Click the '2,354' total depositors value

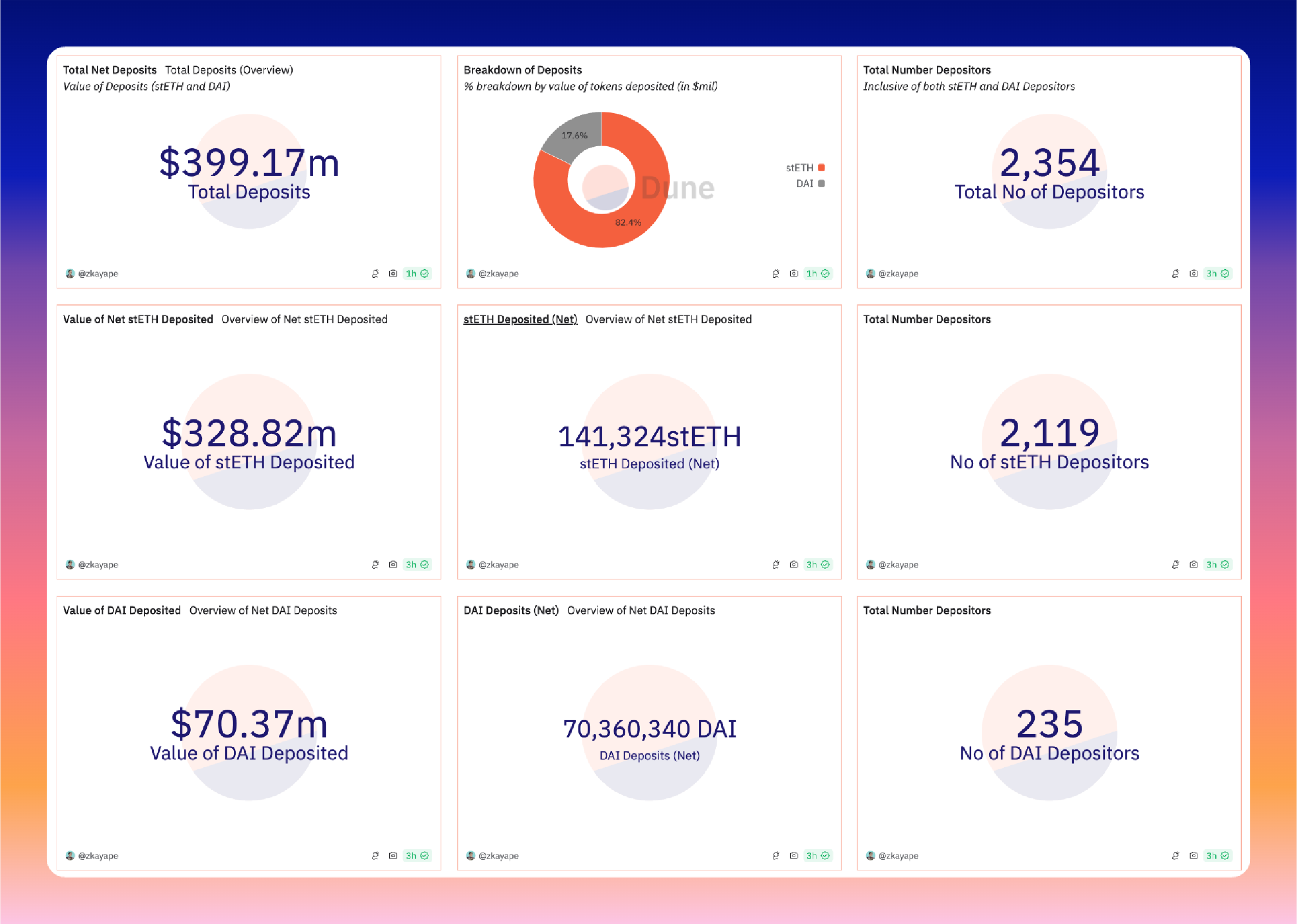tap(1049, 163)
